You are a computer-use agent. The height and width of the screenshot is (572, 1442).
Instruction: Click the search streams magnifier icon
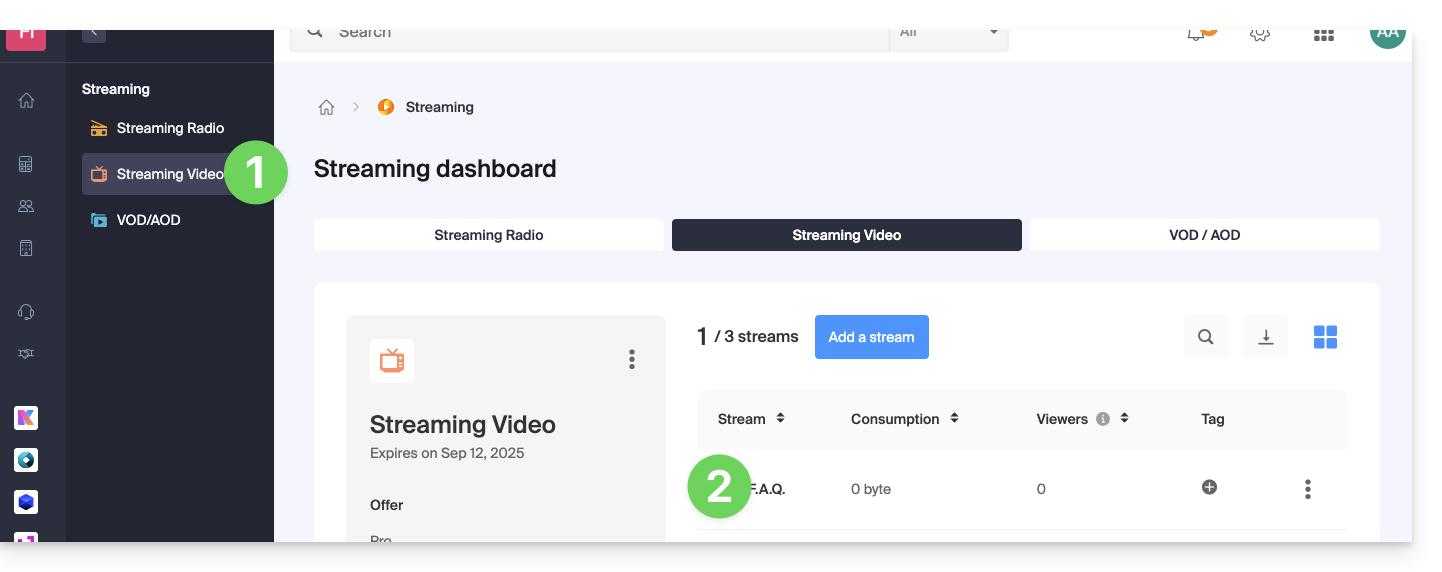tap(1205, 337)
